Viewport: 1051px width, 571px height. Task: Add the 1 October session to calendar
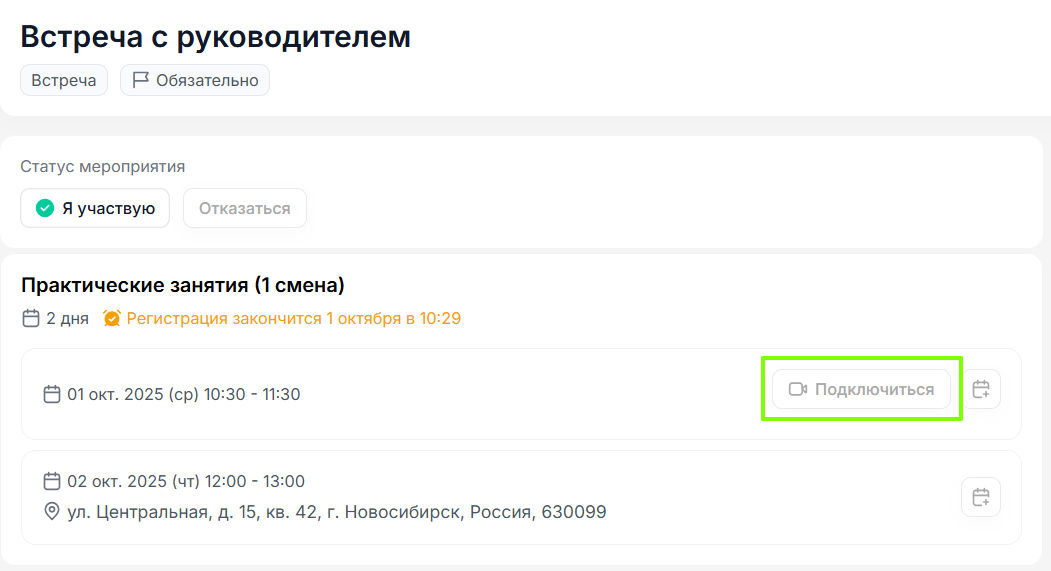click(x=981, y=389)
